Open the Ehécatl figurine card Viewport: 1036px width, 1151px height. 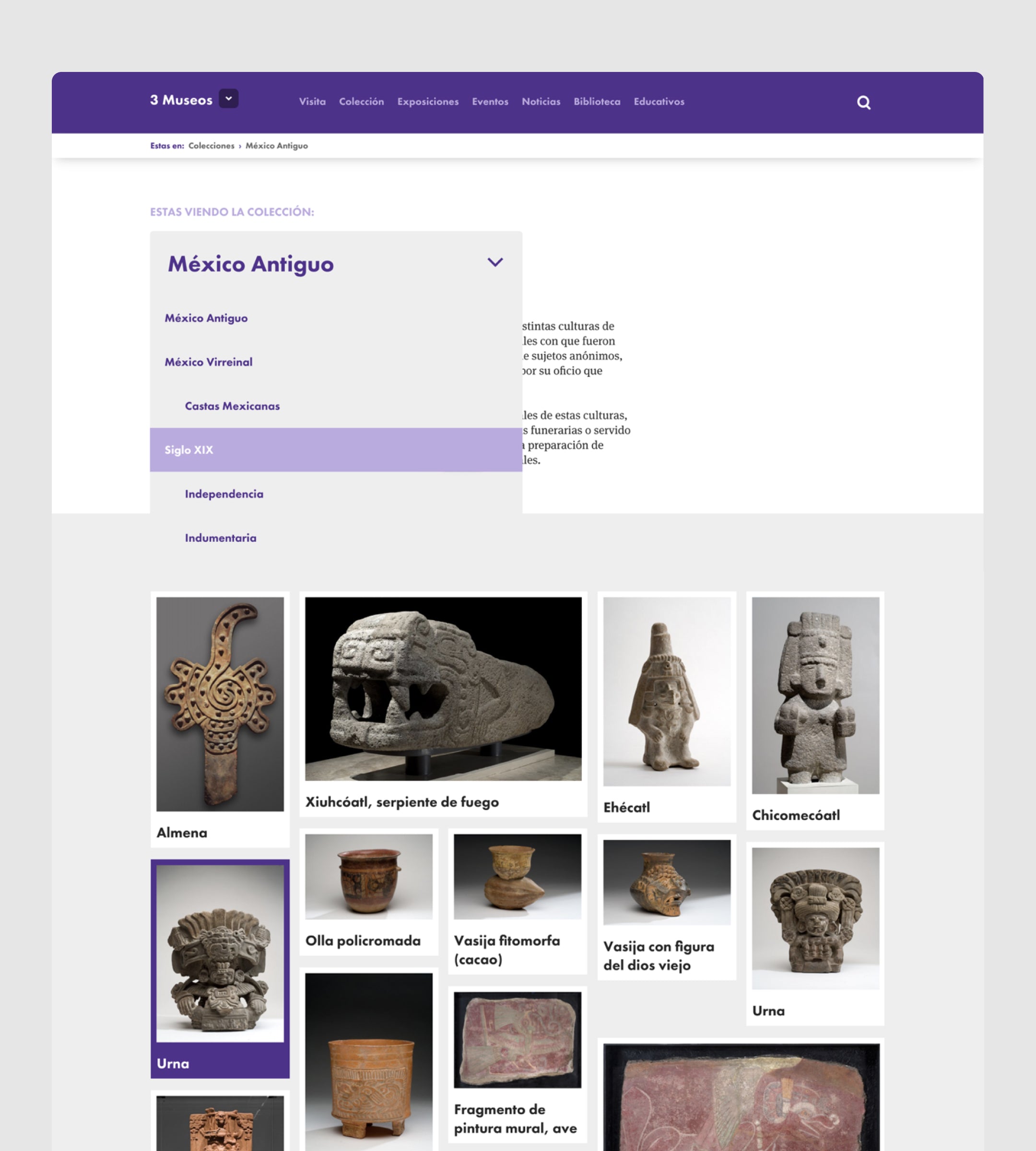click(667, 691)
